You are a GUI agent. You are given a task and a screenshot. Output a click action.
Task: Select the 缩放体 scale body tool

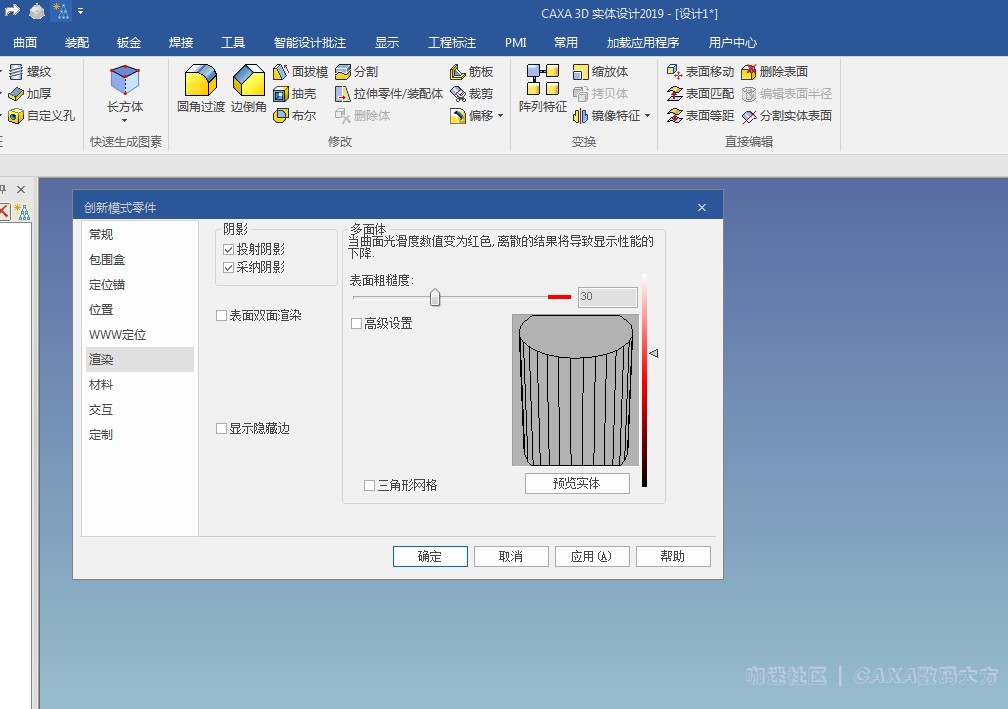(600, 71)
